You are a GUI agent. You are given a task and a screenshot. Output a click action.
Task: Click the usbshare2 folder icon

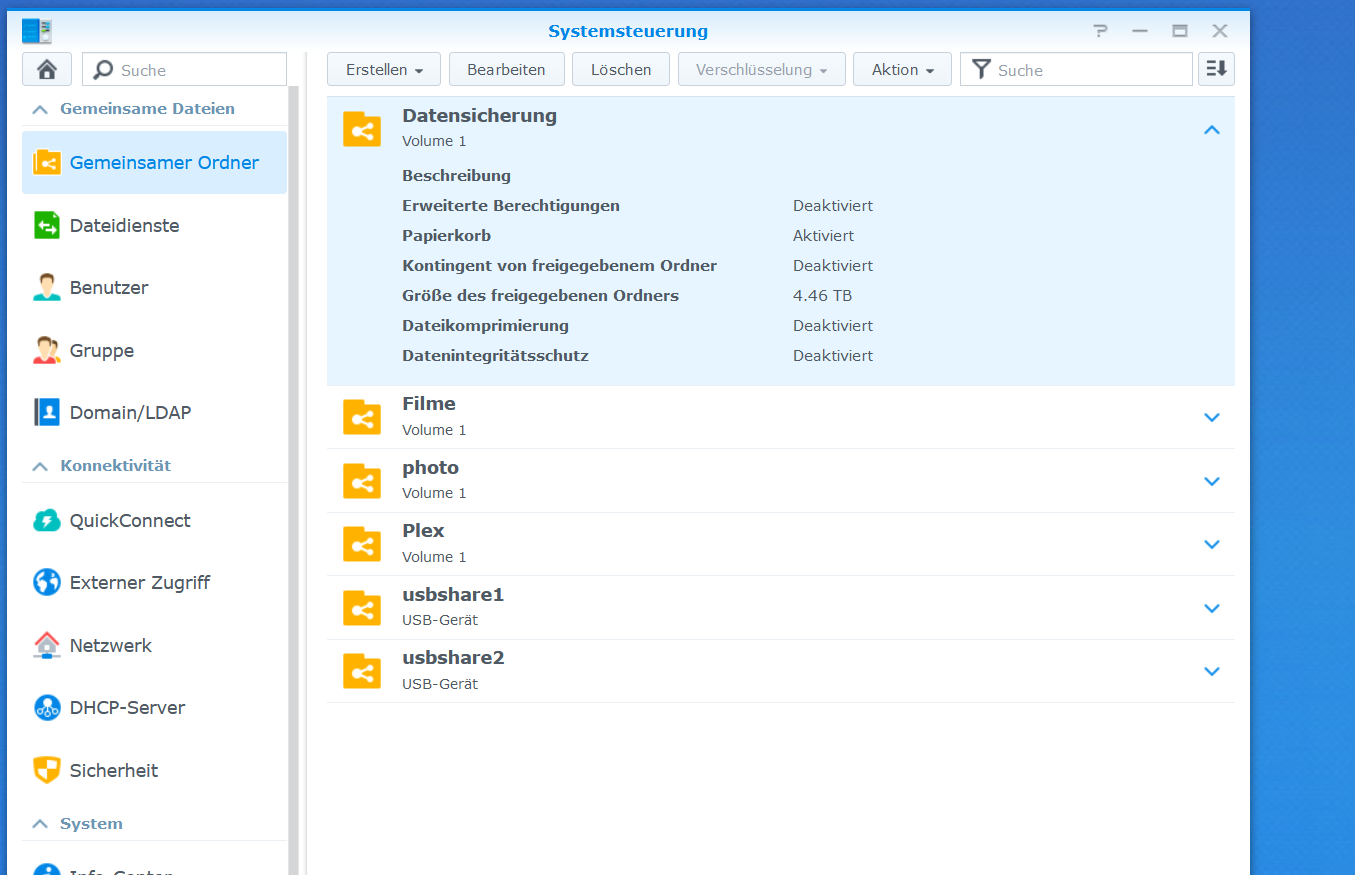coord(362,671)
